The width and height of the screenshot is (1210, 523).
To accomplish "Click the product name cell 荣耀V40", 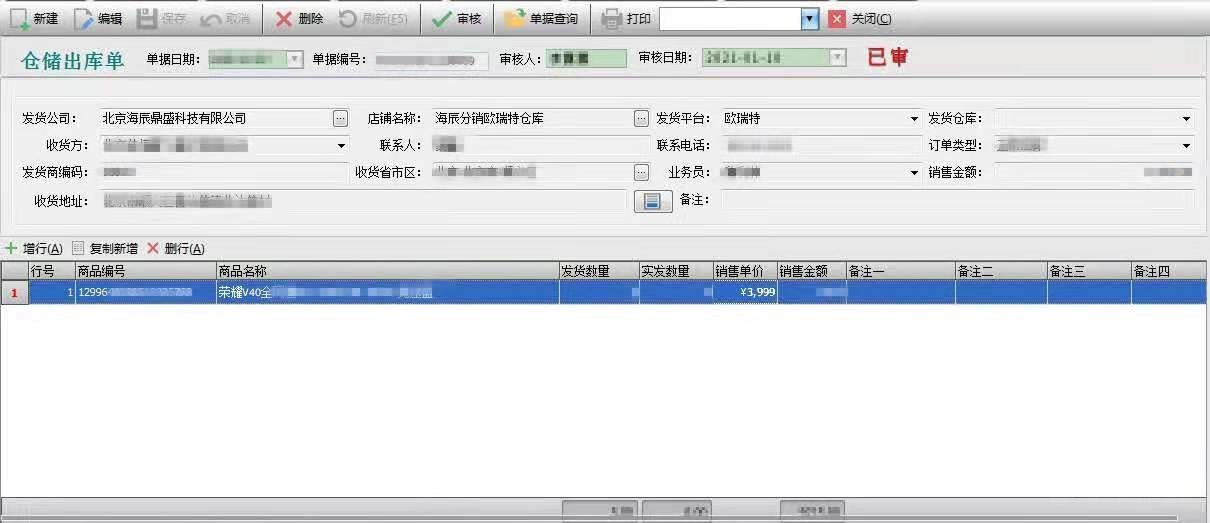I will pyautogui.click(x=388, y=292).
